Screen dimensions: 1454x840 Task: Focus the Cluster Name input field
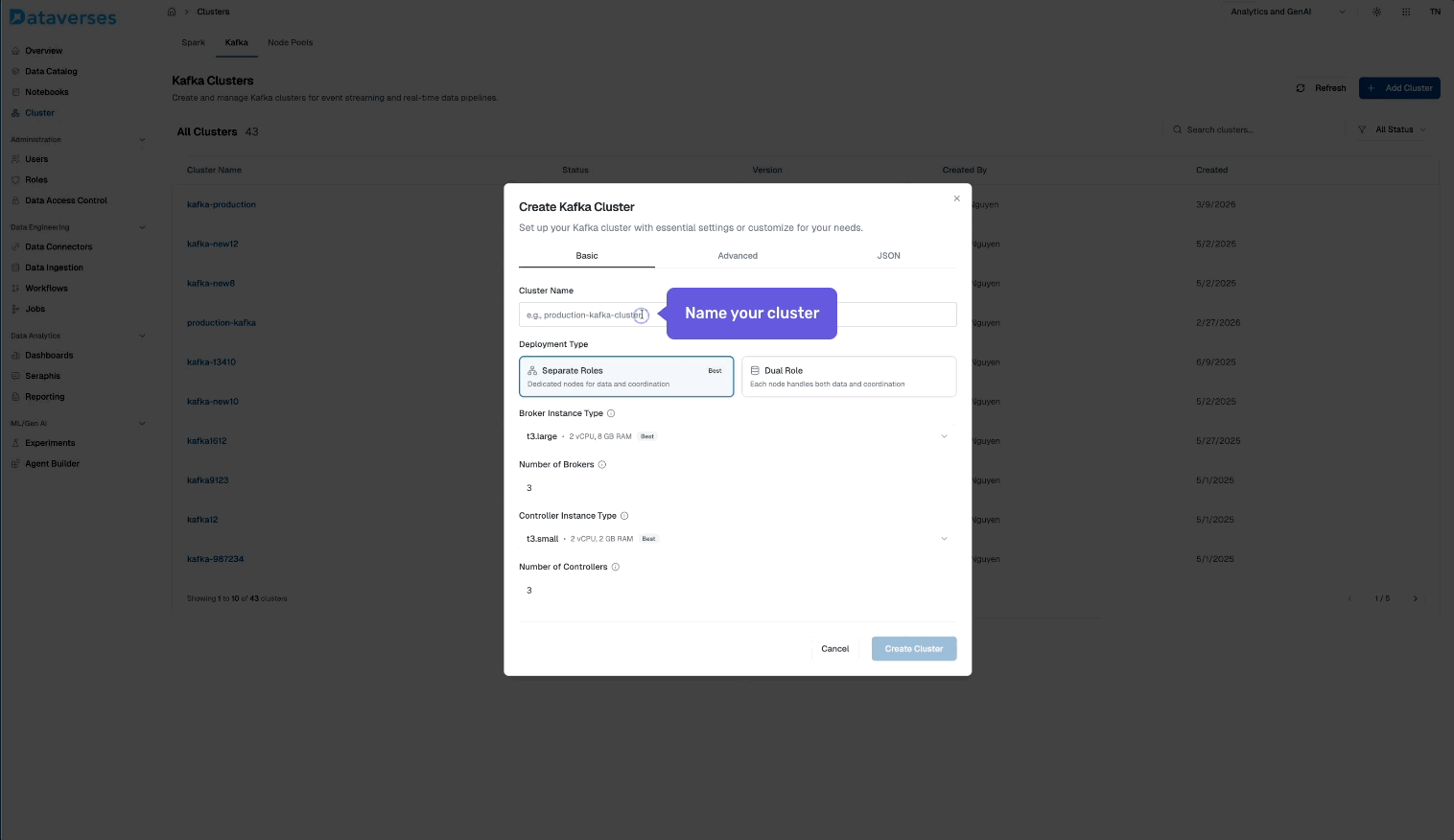(x=738, y=315)
